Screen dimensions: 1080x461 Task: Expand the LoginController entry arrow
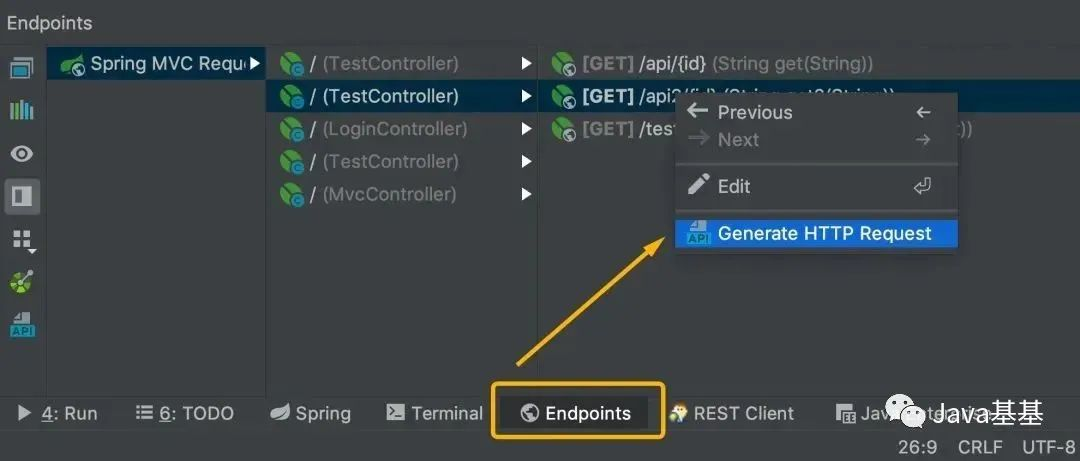click(526, 129)
